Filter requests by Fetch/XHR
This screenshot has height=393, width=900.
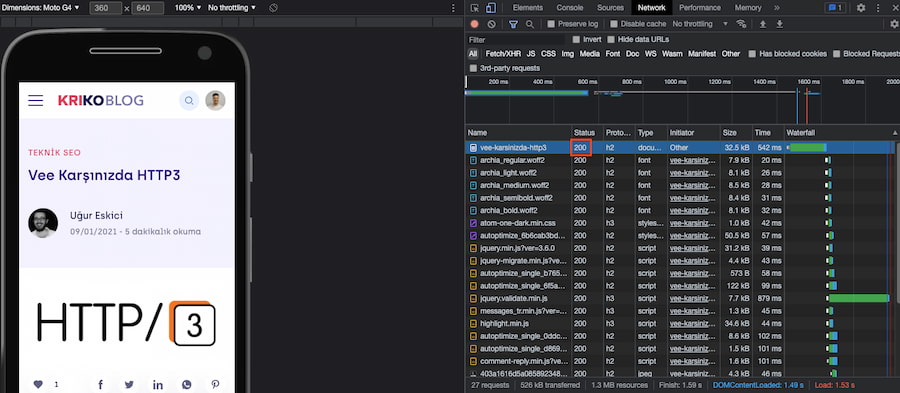[x=503, y=54]
